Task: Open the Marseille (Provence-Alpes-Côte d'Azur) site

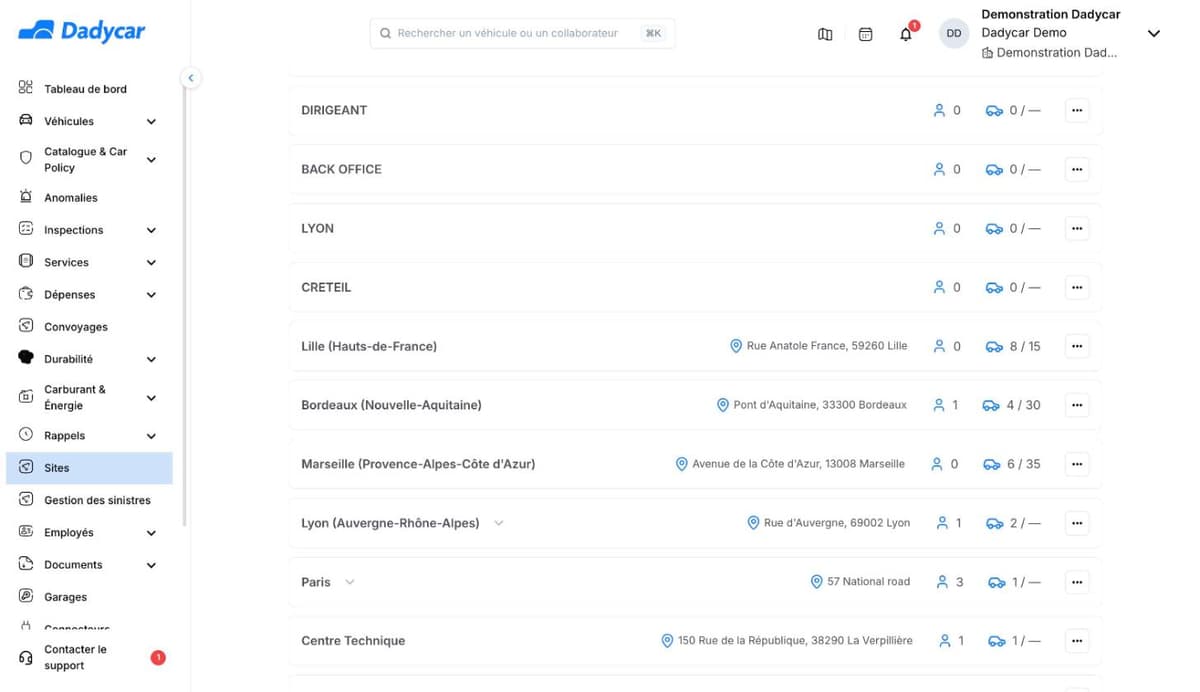Action: [x=418, y=464]
